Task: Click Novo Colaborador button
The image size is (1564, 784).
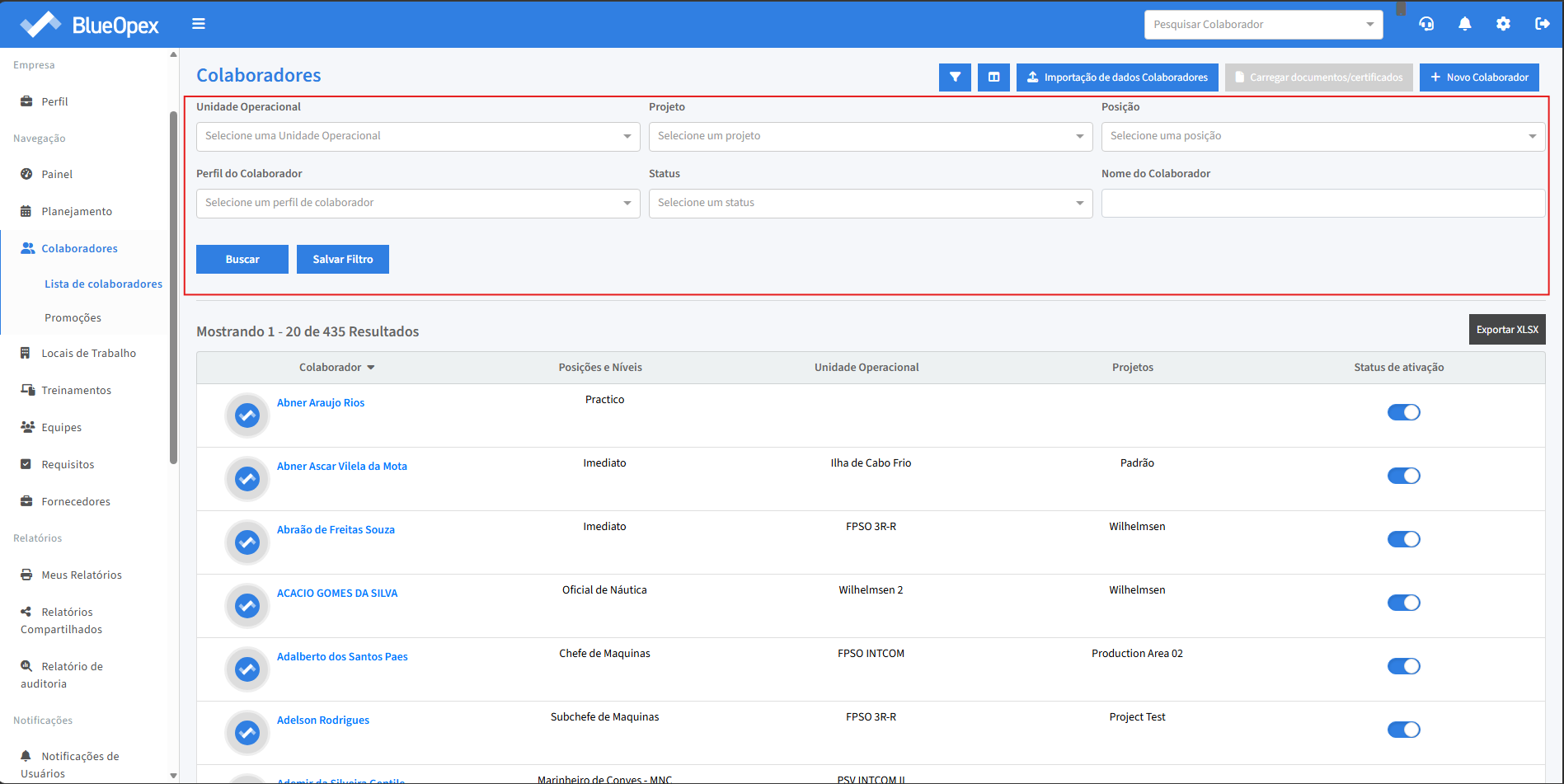Action: coord(1479,77)
